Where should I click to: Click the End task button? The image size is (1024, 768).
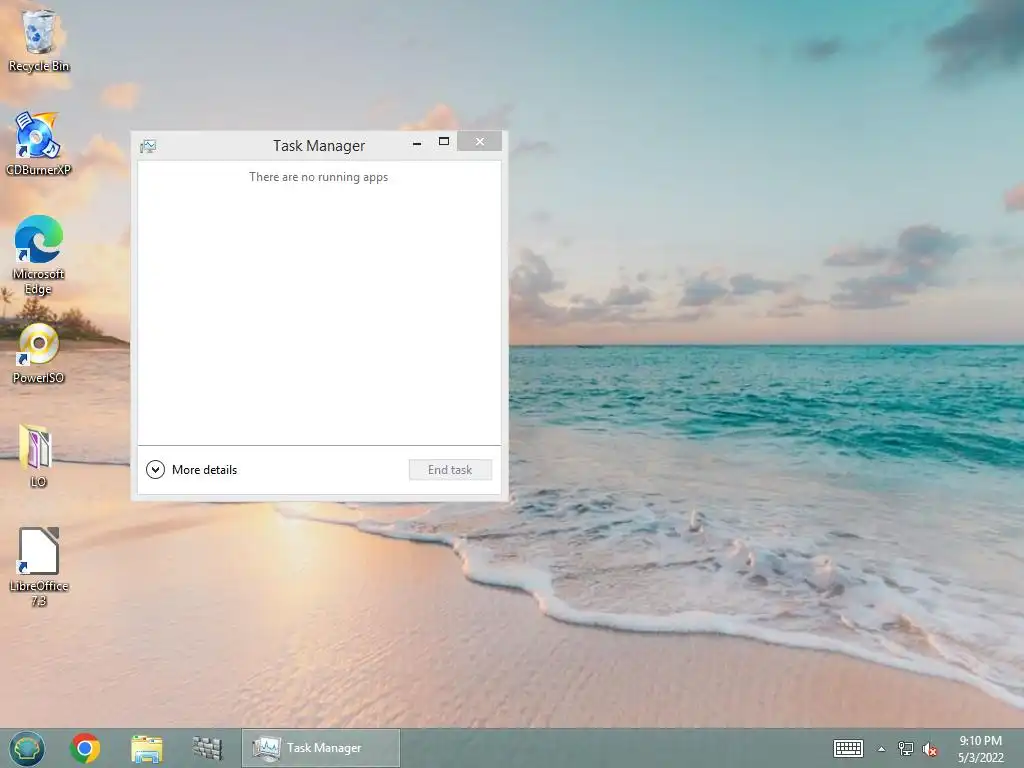(x=450, y=470)
